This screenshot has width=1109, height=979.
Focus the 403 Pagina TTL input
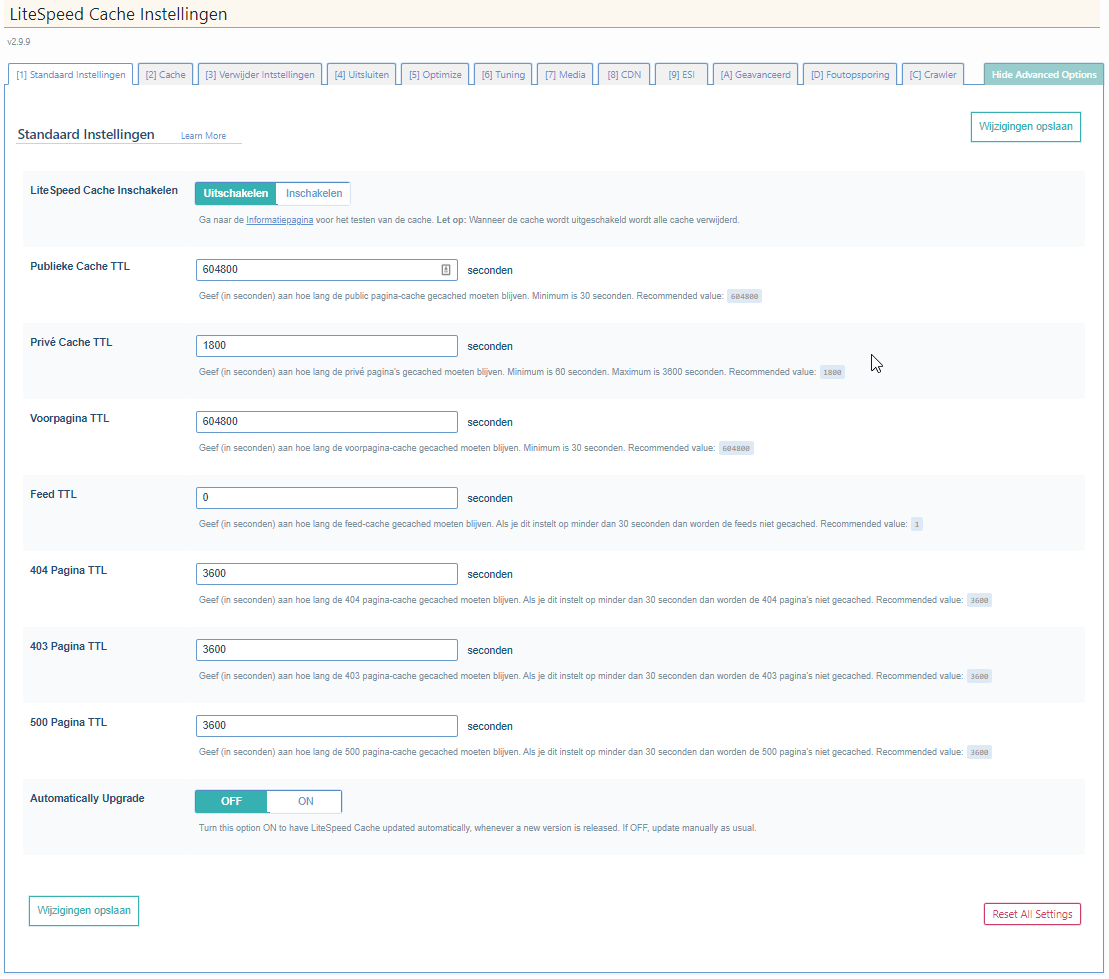click(x=327, y=650)
